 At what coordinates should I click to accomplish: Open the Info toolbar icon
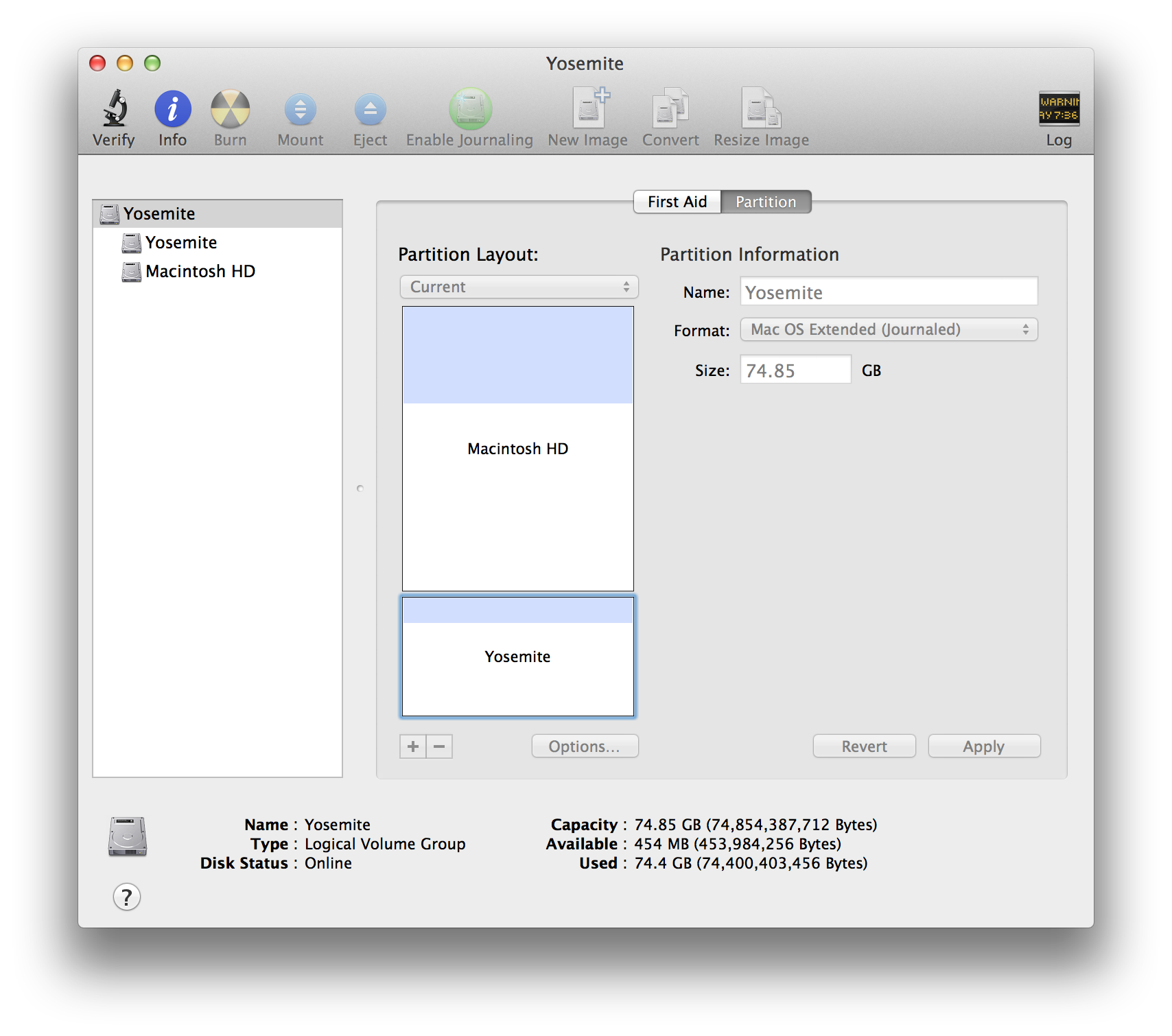tap(172, 108)
